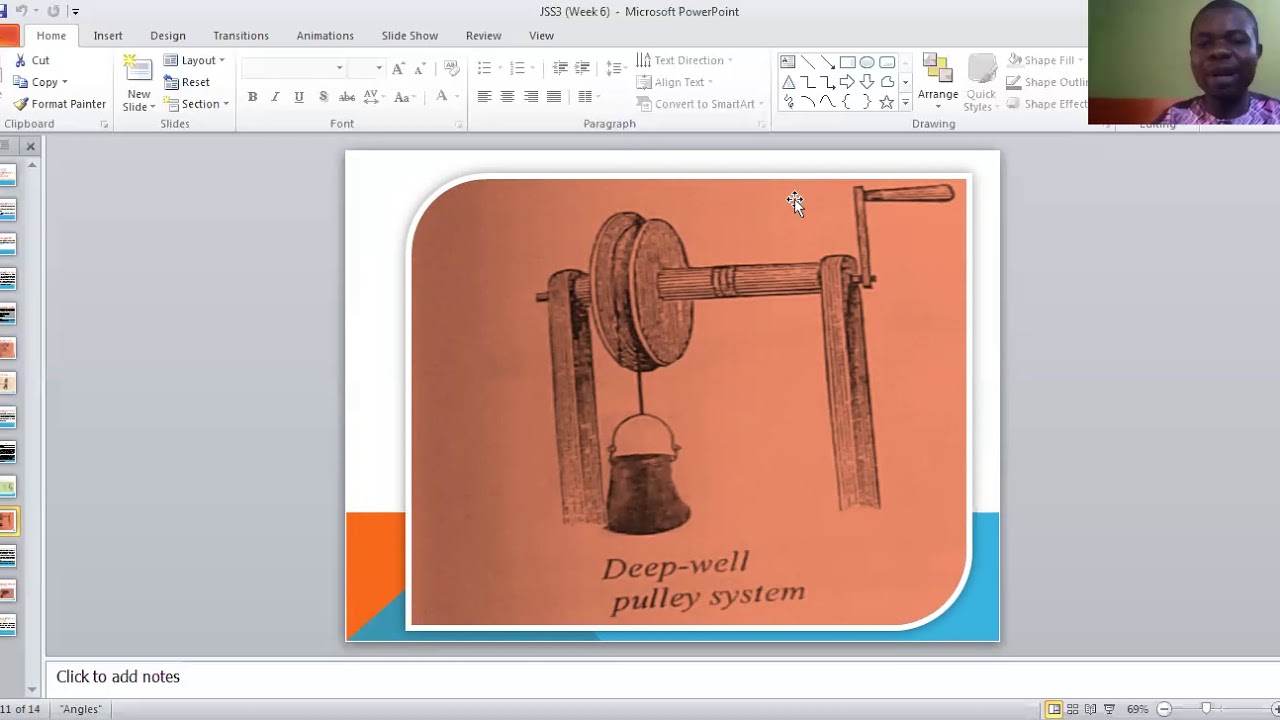Open the Animations ribbon tab

(325, 35)
